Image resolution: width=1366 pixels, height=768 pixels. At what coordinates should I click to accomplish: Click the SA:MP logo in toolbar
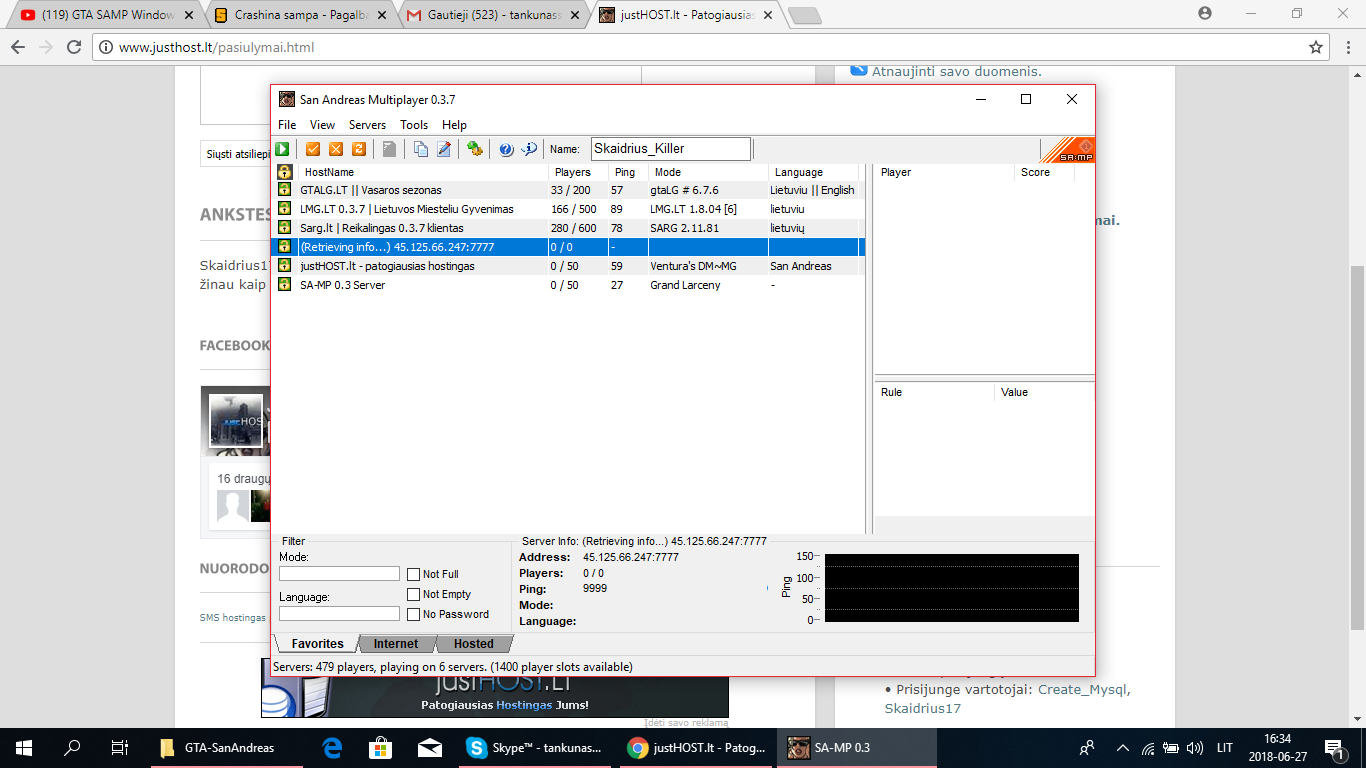(x=1068, y=149)
